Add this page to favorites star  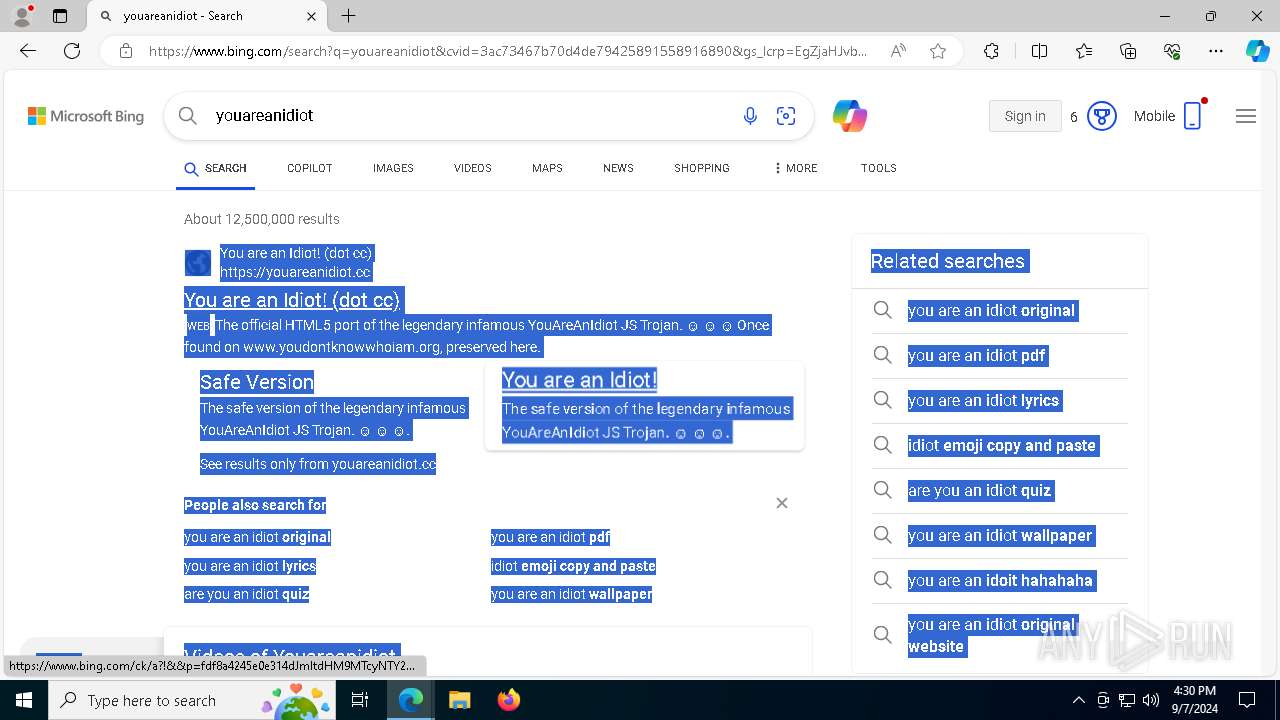point(938,51)
